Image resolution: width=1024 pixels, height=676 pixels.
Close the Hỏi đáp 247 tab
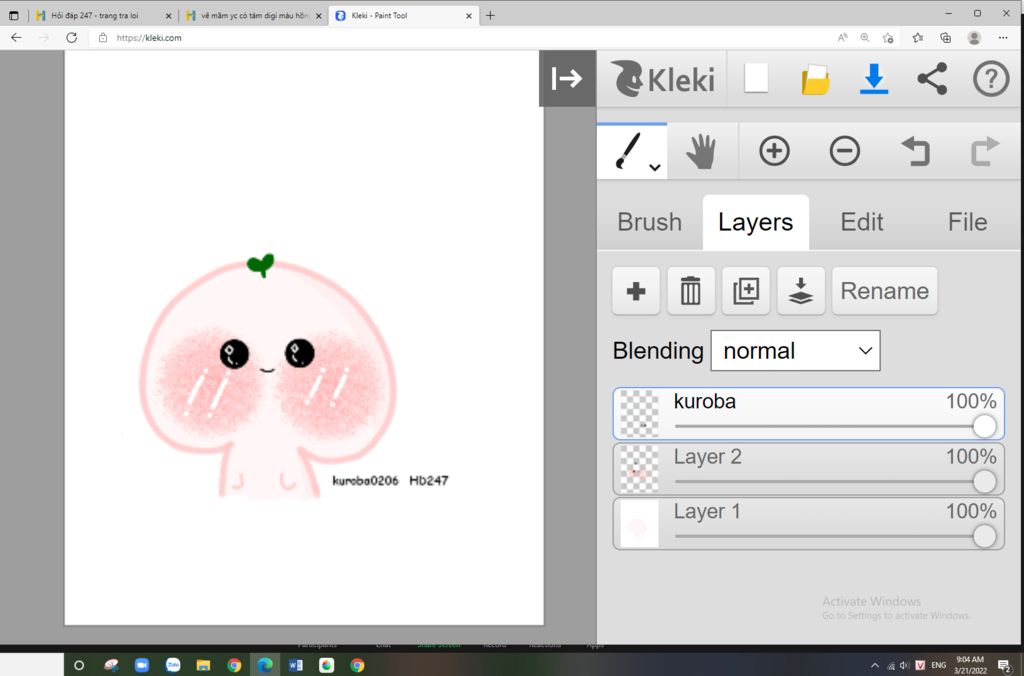pyautogui.click(x=168, y=16)
